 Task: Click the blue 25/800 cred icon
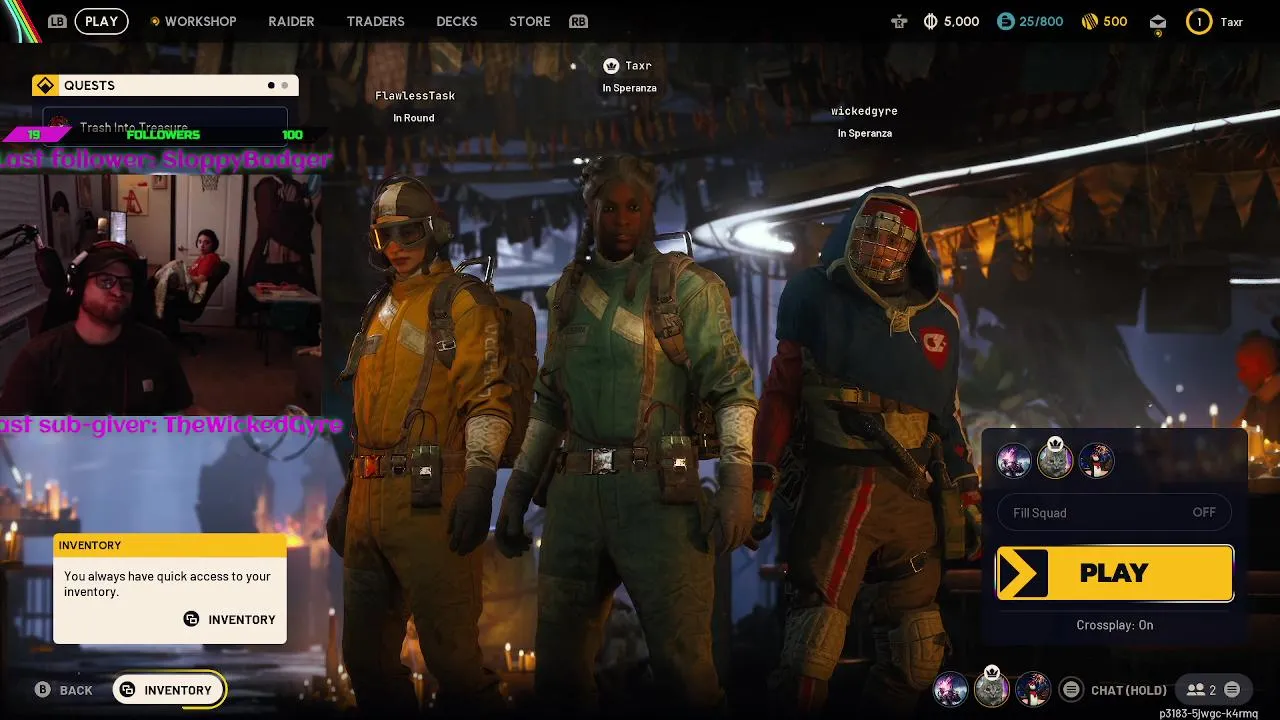click(1006, 21)
